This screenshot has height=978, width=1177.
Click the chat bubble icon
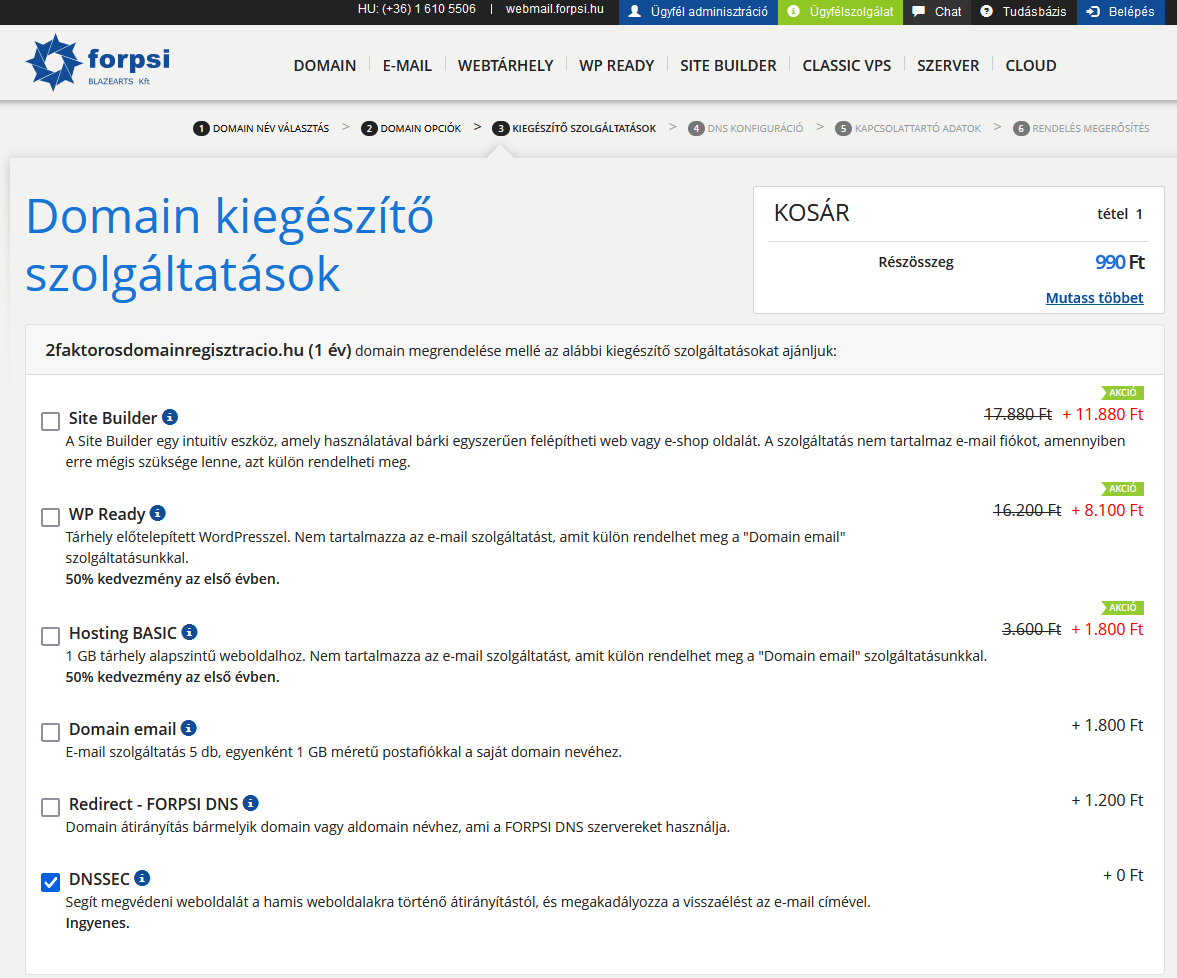click(x=918, y=11)
